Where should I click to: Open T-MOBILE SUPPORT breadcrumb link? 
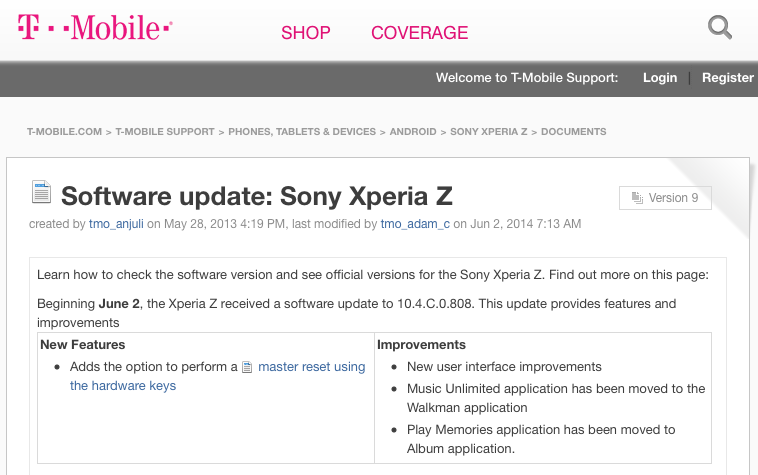click(165, 131)
